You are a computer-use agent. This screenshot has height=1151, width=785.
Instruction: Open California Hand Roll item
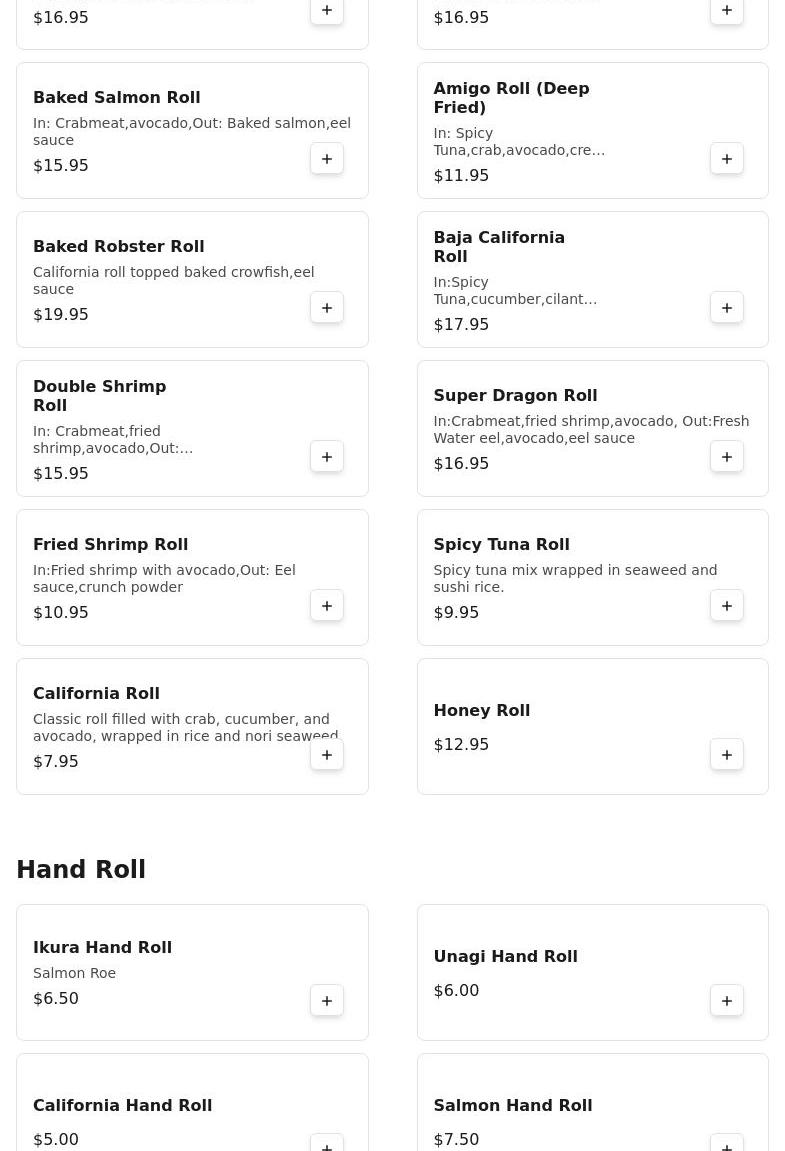pyautogui.click(x=122, y=1105)
